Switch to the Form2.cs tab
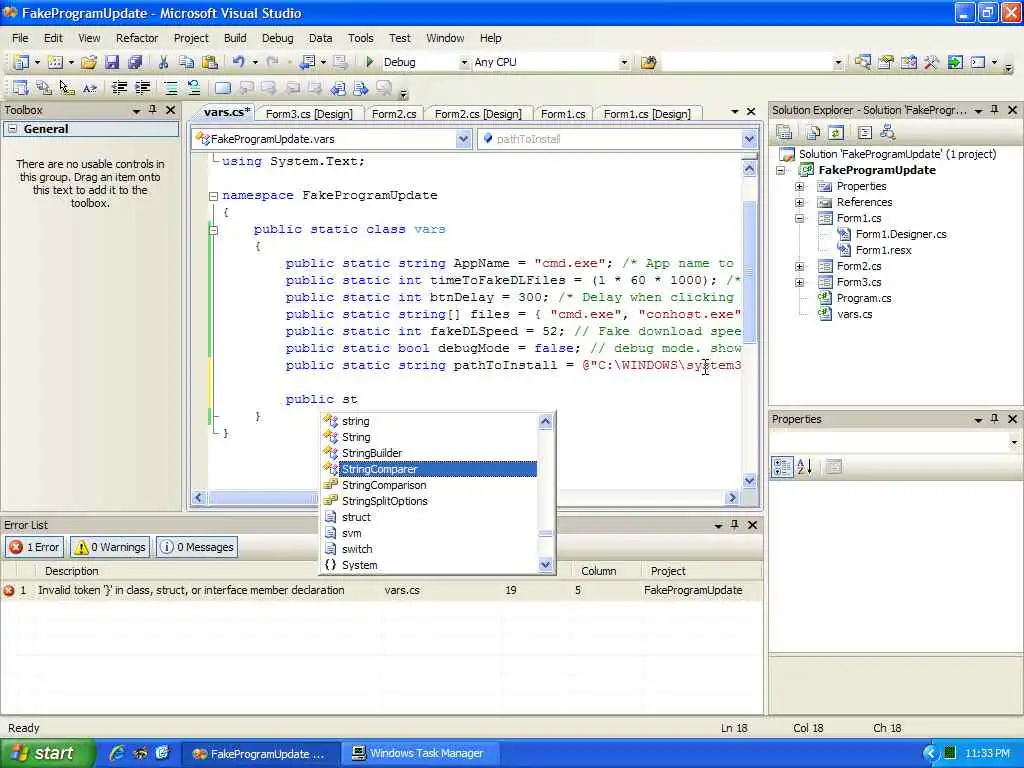This screenshot has width=1024, height=768. 394,114
